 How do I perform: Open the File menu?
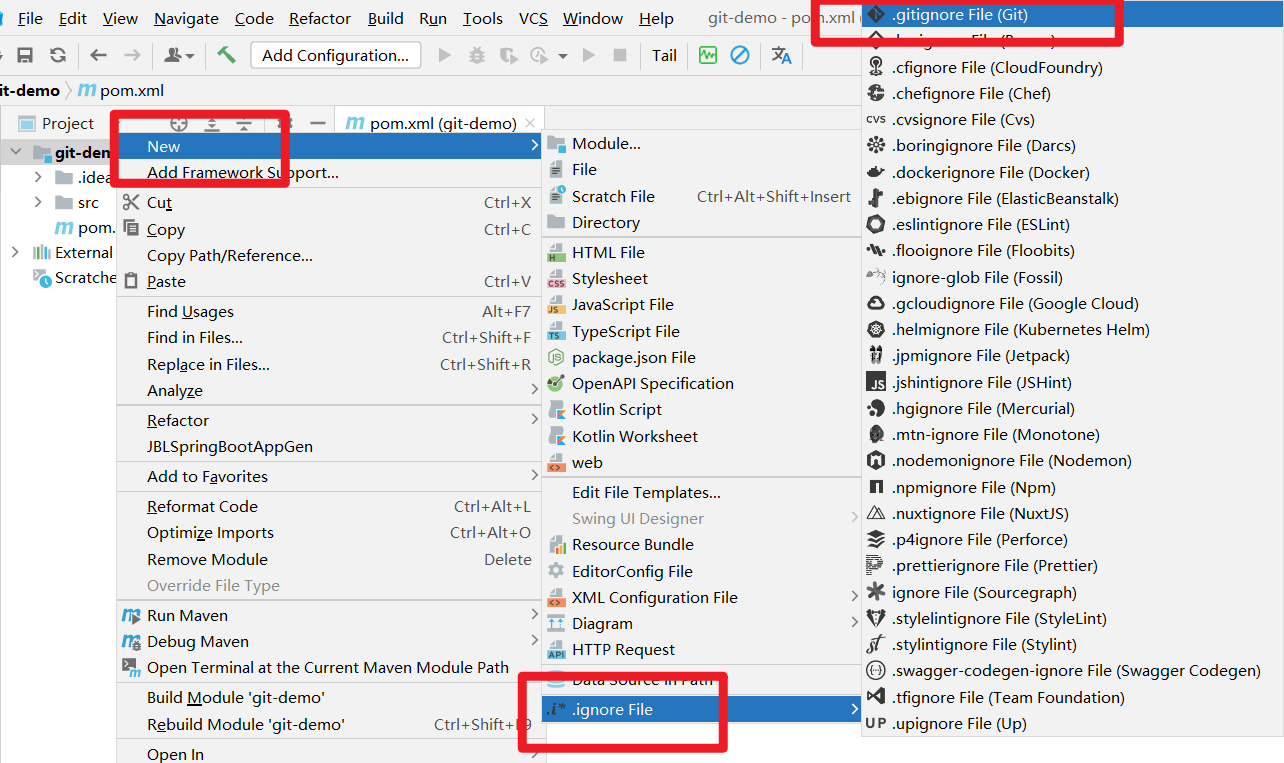pyautogui.click(x=30, y=18)
